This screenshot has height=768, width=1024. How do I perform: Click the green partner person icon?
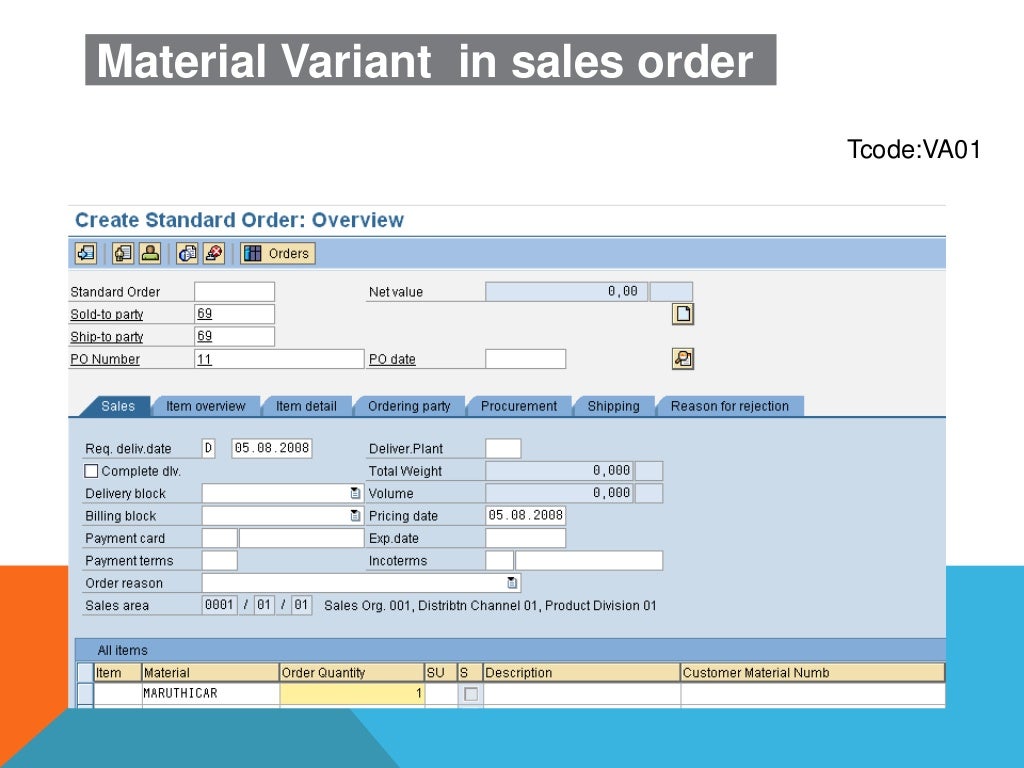[150, 253]
